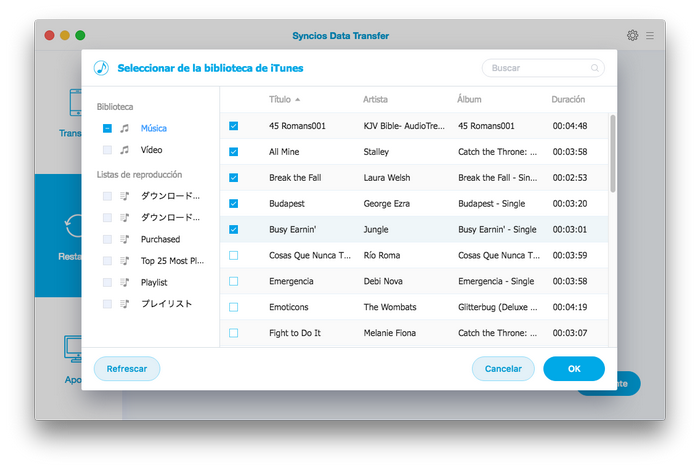The height and width of the screenshot is (470, 700).
Task: Check the Fight to Do It checkbox
Action: point(233,333)
